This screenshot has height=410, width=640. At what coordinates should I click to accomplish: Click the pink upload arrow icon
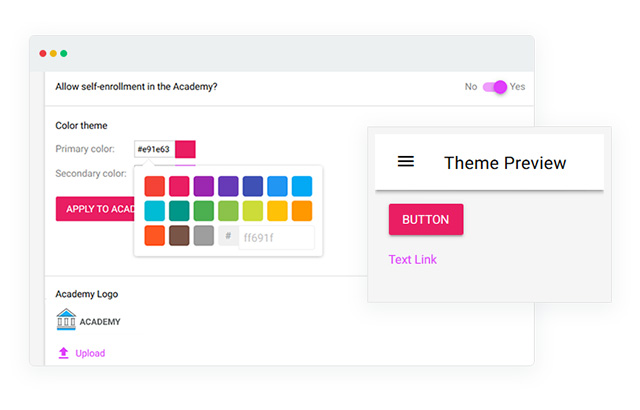(64, 353)
